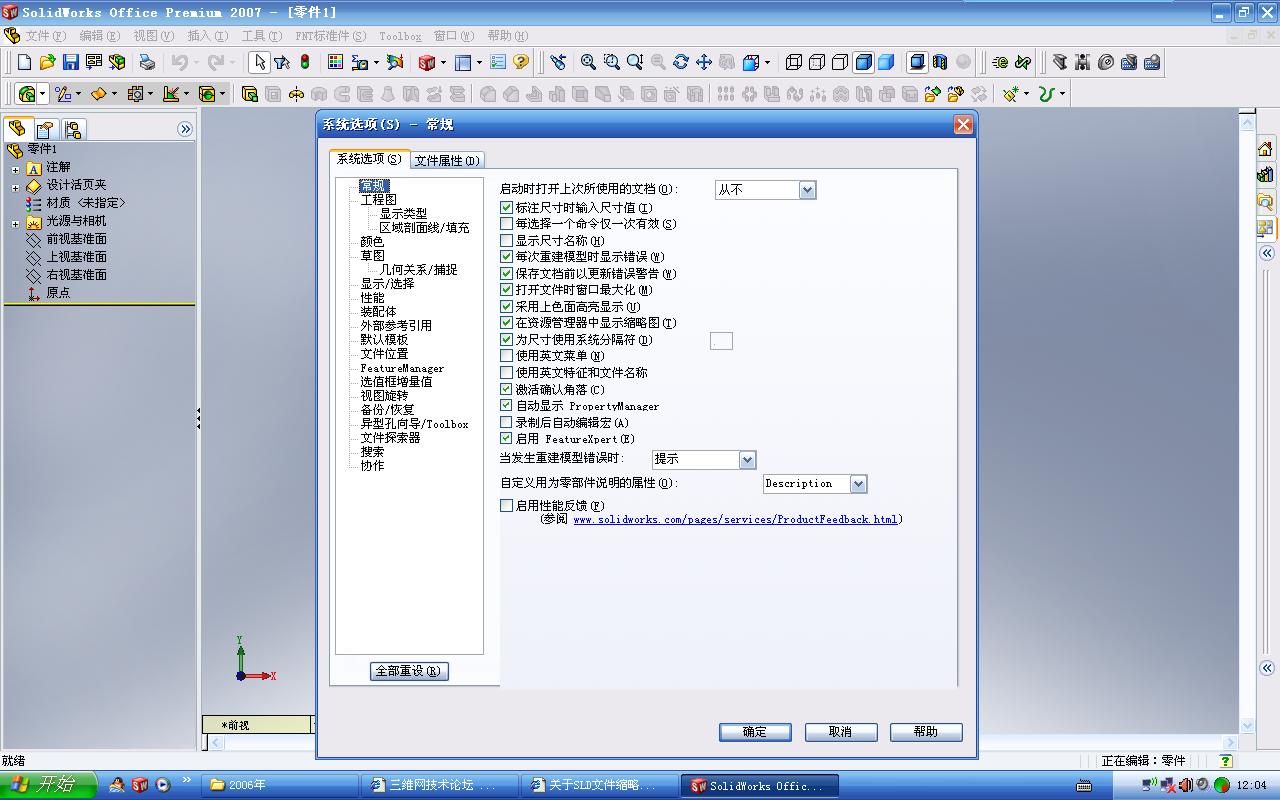This screenshot has width=1280, height=800.
Task: Click the 取消 button
Action: (x=841, y=732)
